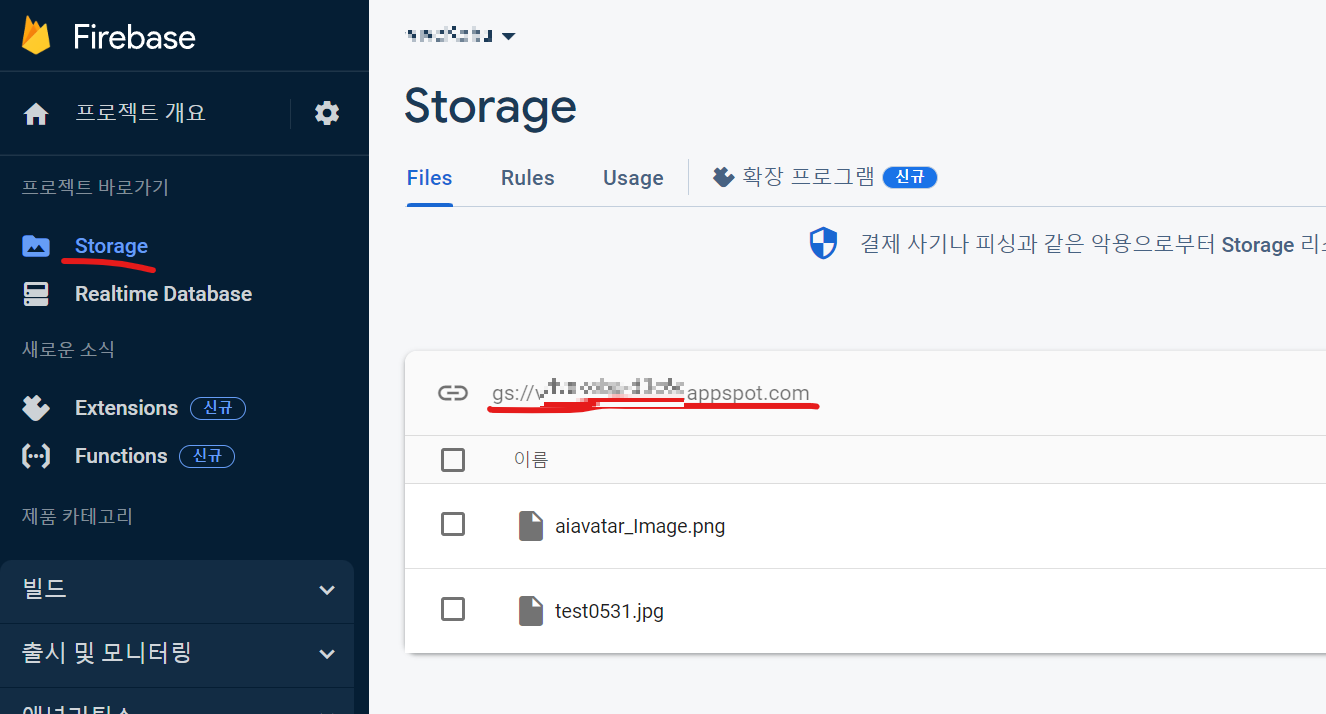Viewport: 1326px width, 714px height.
Task: Click the Storage folder icon in sidebar
Action: [36, 246]
